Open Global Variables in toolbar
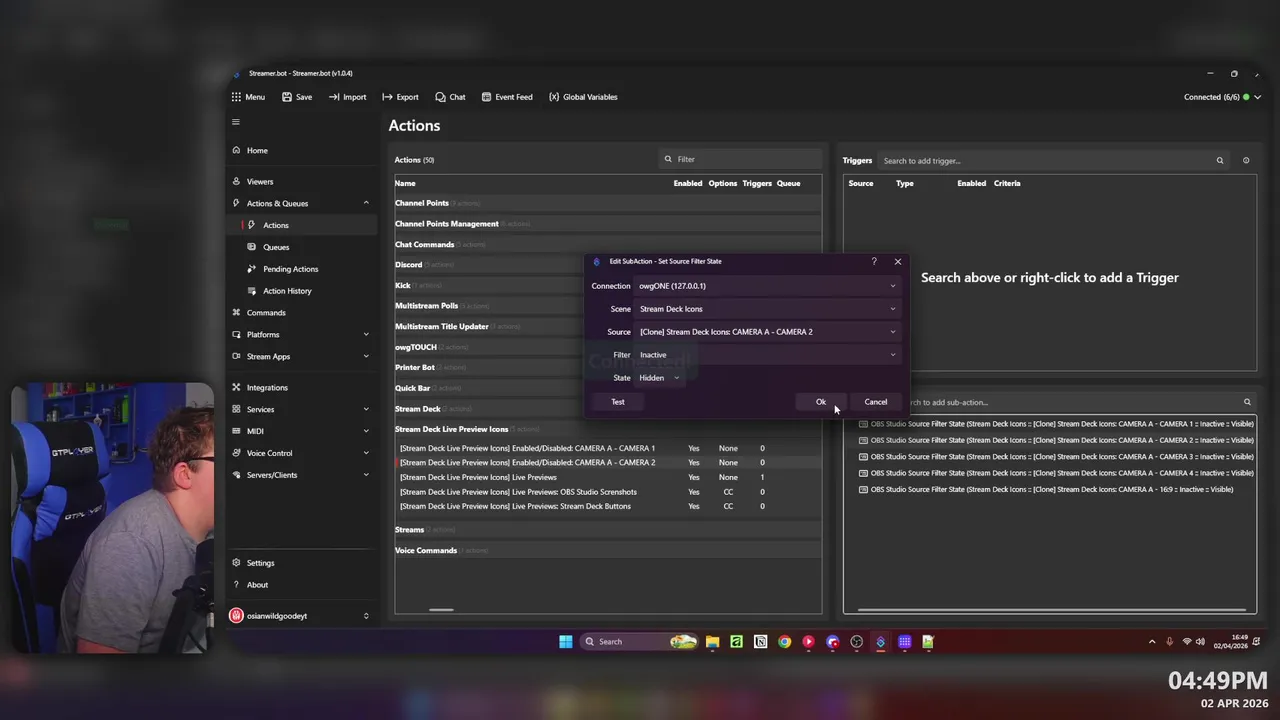Screen dimensions: 1280x720 [x=583, y=97]
